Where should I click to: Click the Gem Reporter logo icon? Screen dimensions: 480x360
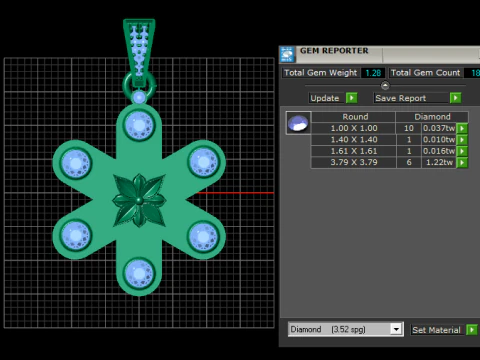[287, 55]
